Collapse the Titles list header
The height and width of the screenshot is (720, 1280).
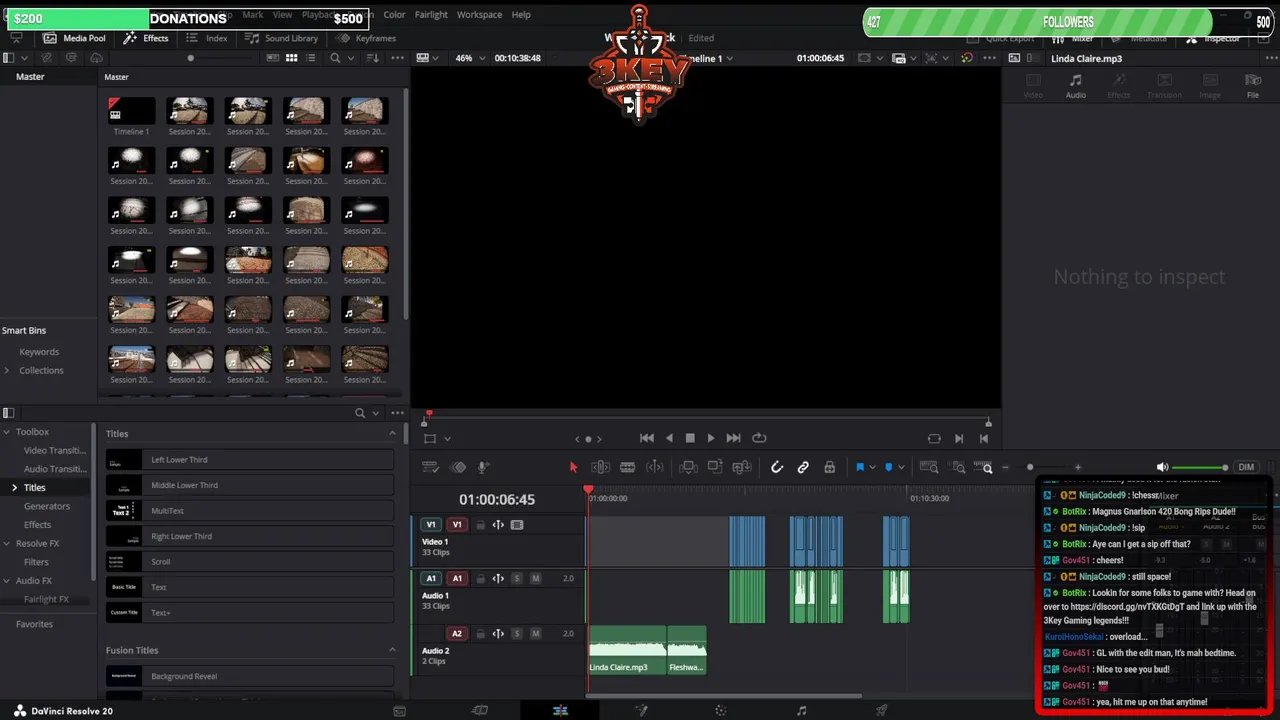tap(392, 433)
